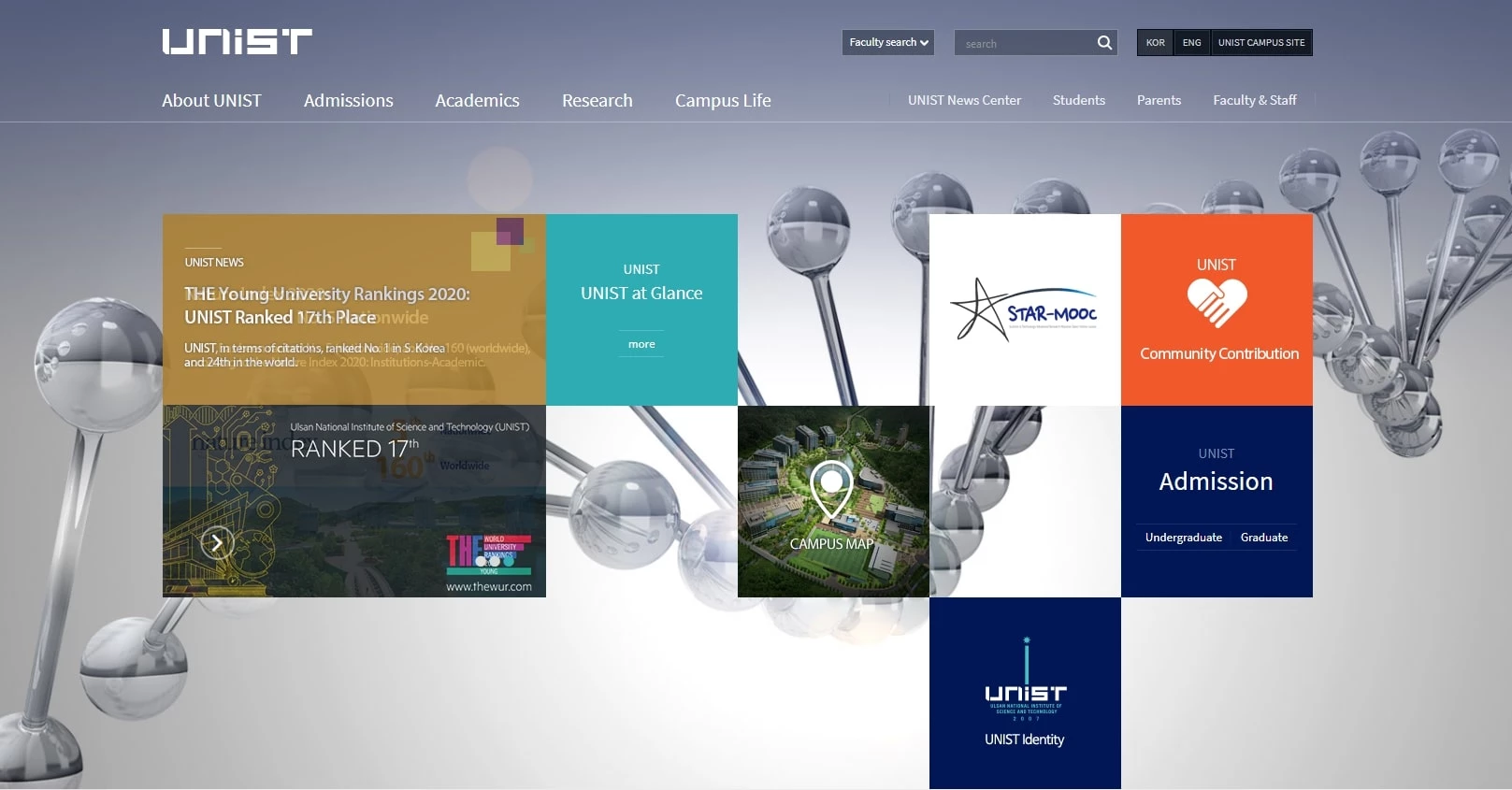
Task: Click the Parents link
Action: (1159, 100)
